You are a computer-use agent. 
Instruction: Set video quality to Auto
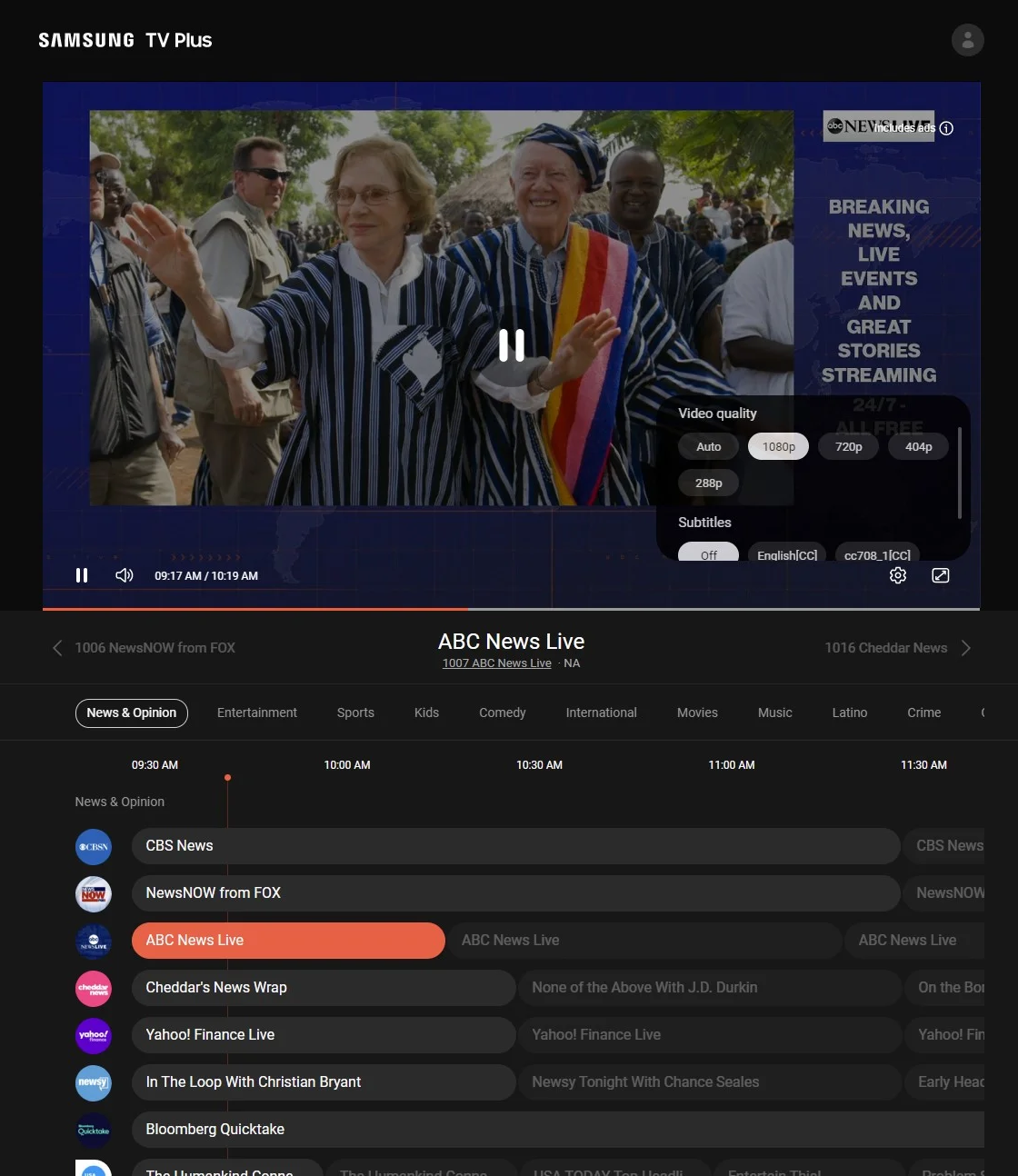click(709, 446)
